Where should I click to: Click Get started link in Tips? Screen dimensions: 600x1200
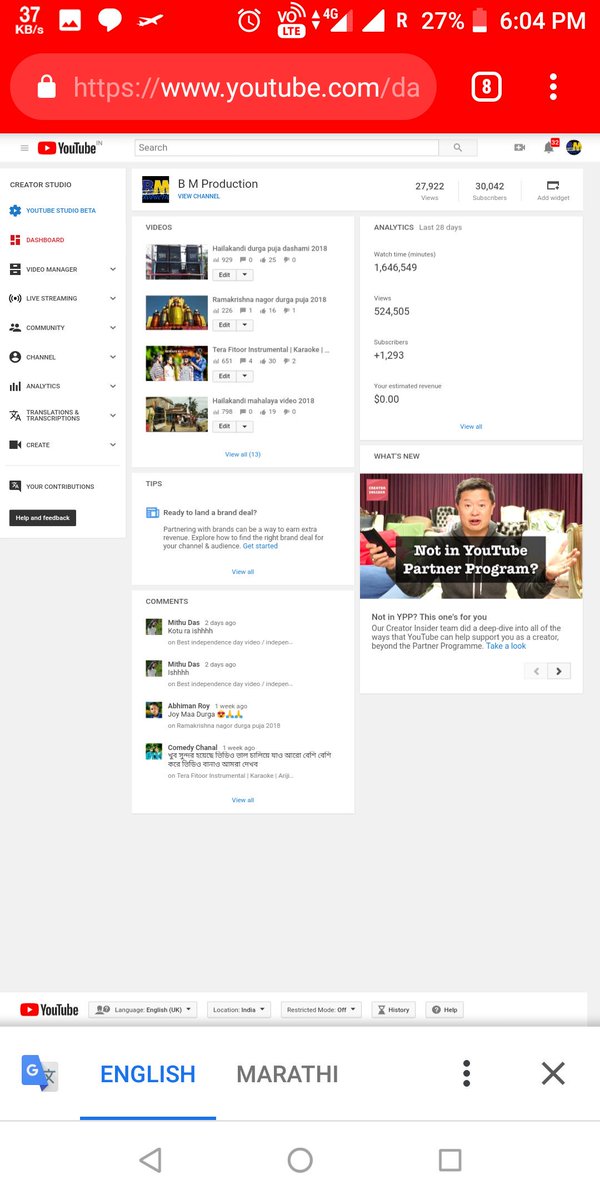click(x=260, y=546)
